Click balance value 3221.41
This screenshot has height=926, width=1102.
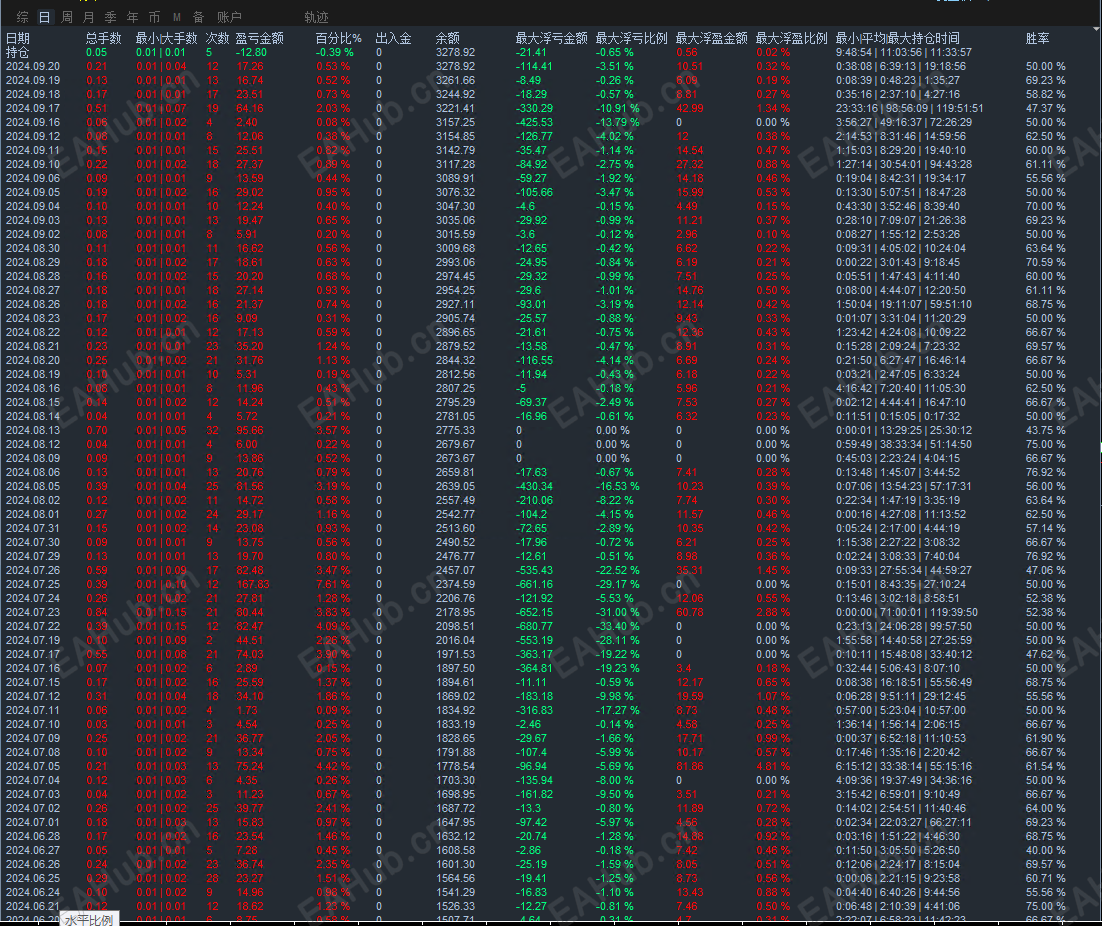[455, 109]
